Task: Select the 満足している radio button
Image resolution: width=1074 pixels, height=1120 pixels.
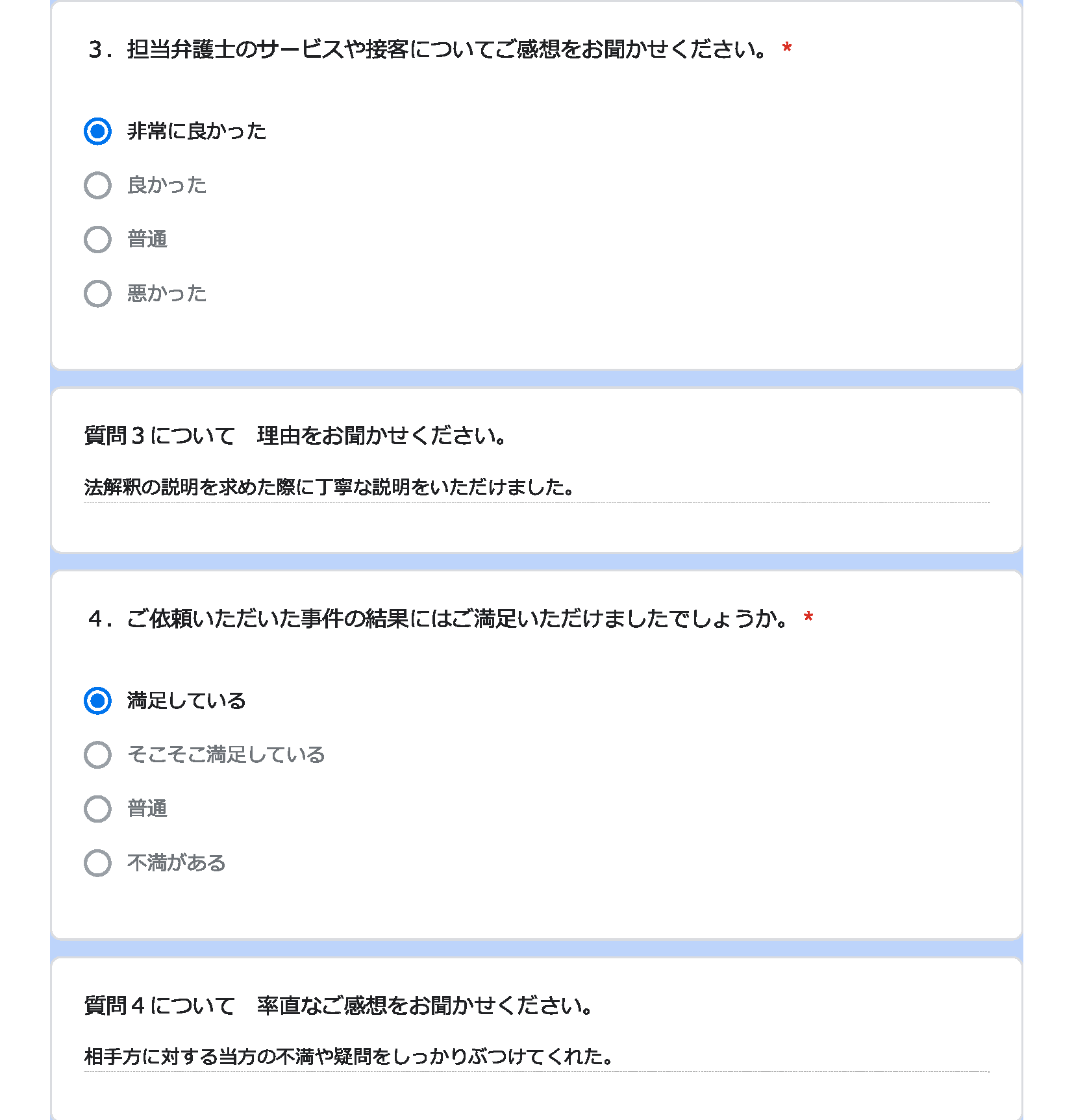Action: pos(97,701)
